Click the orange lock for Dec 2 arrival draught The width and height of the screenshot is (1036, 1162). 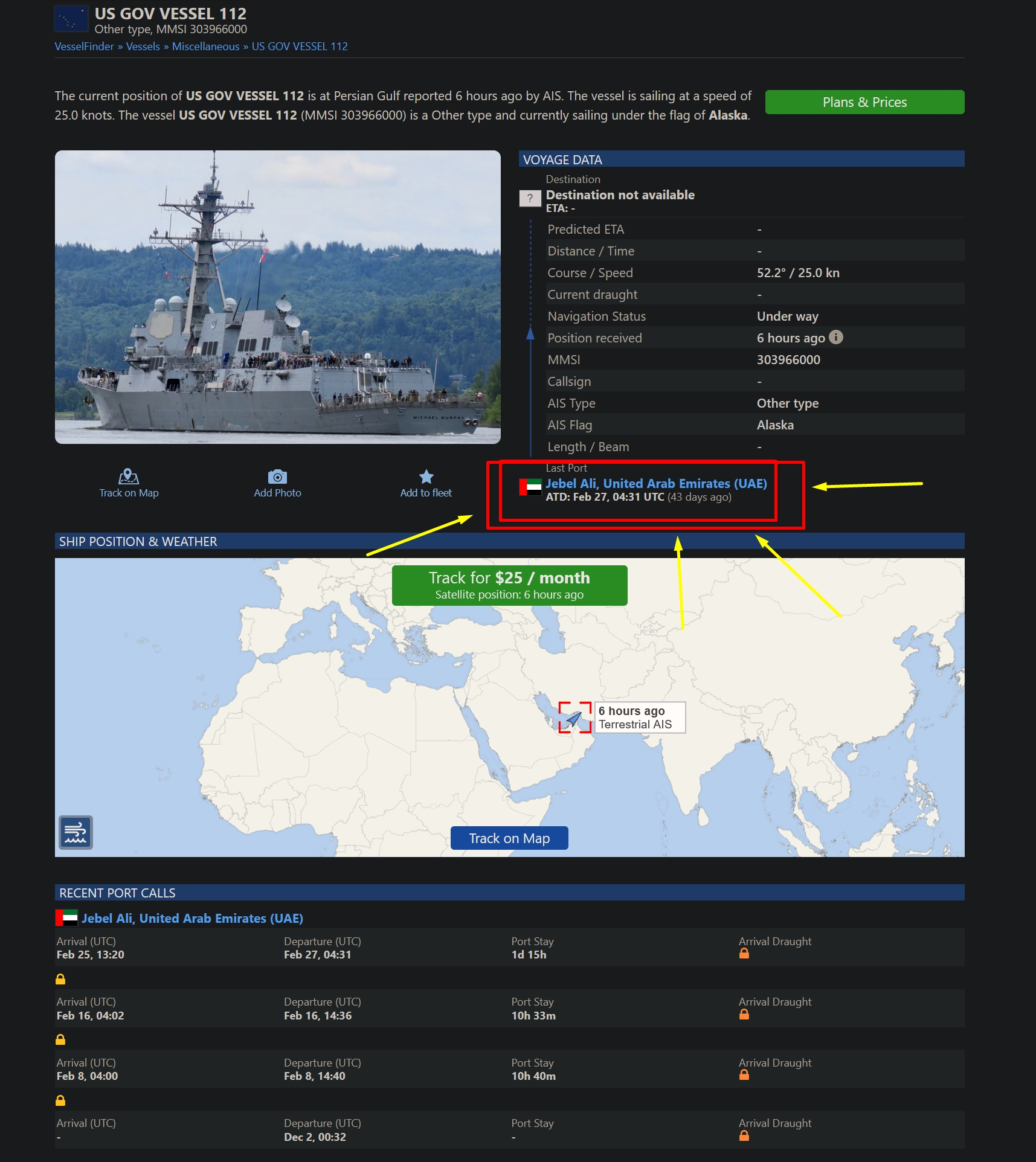click(744, 1136)
